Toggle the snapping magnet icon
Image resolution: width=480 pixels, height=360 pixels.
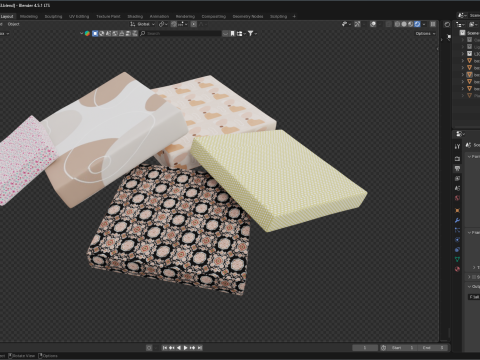(174, 24)
